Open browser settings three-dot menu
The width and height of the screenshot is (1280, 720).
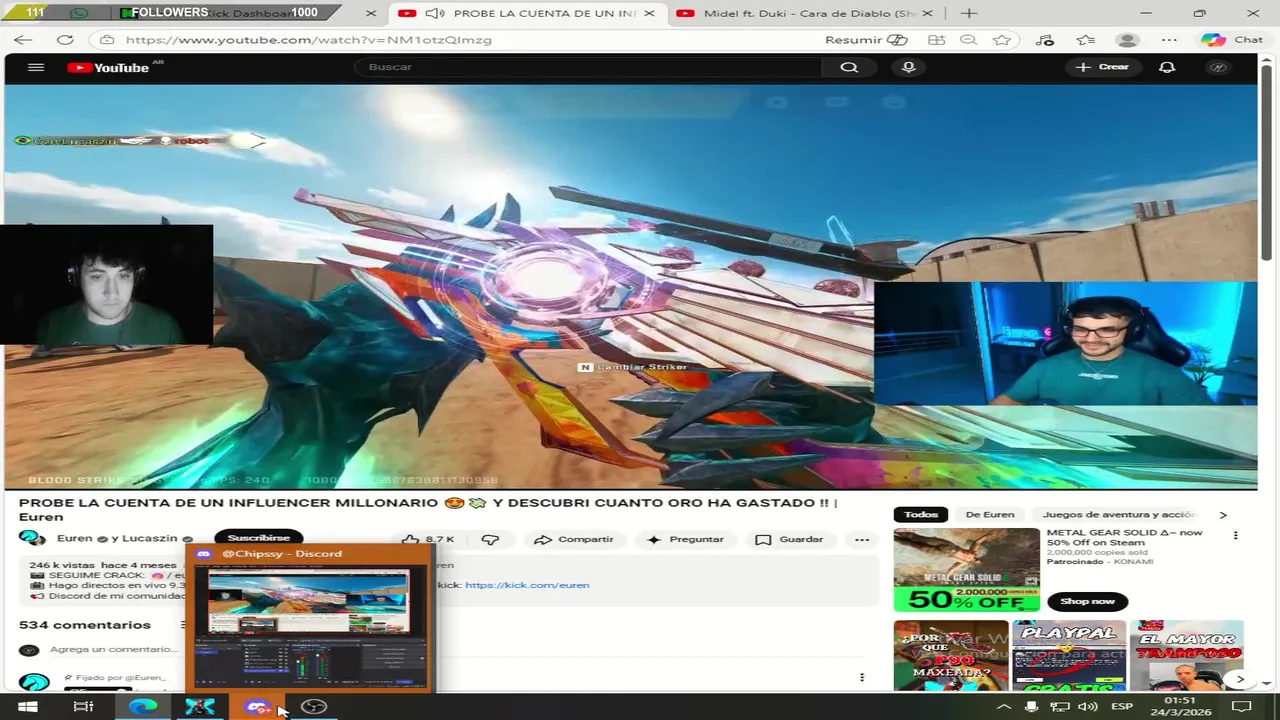(1169, 40)
